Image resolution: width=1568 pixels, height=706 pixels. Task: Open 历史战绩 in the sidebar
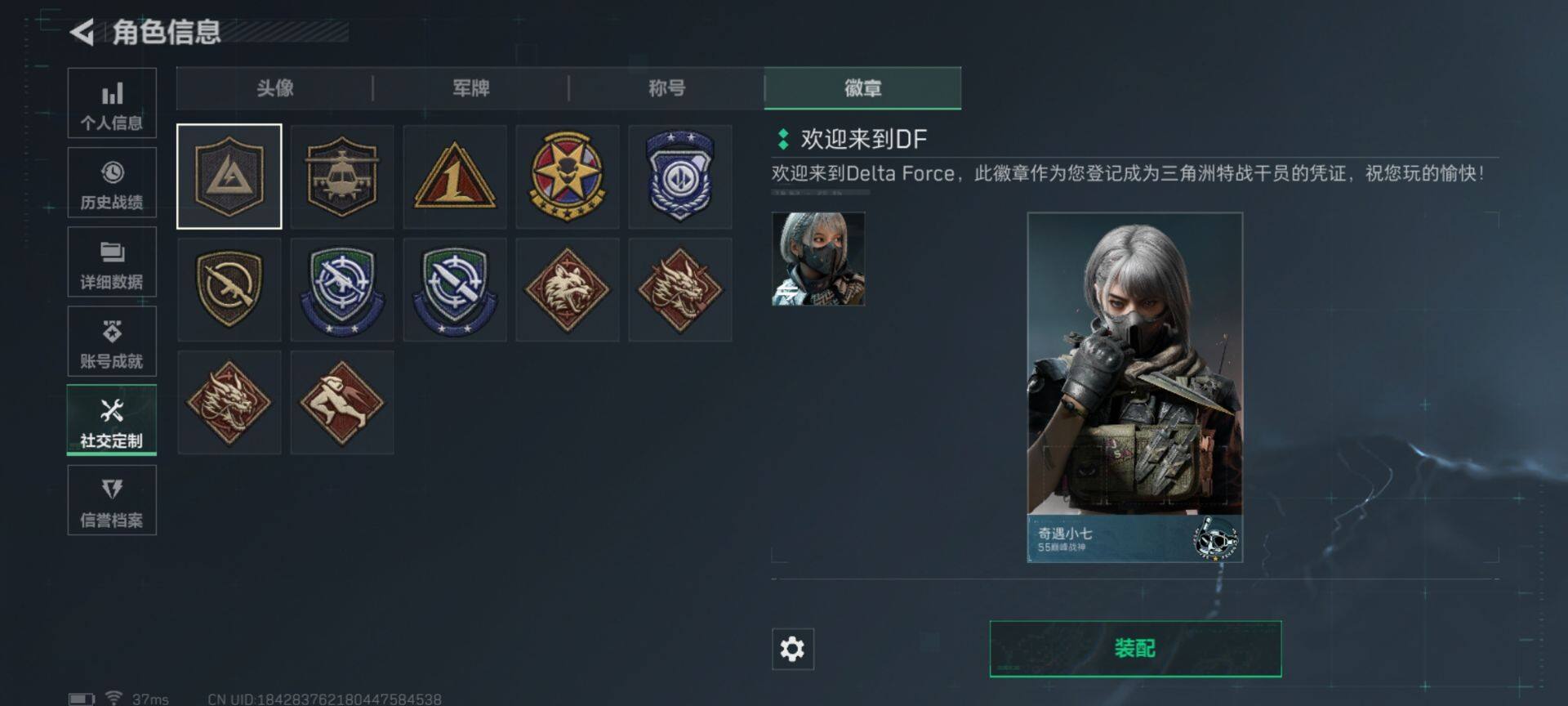coord(112,182)
